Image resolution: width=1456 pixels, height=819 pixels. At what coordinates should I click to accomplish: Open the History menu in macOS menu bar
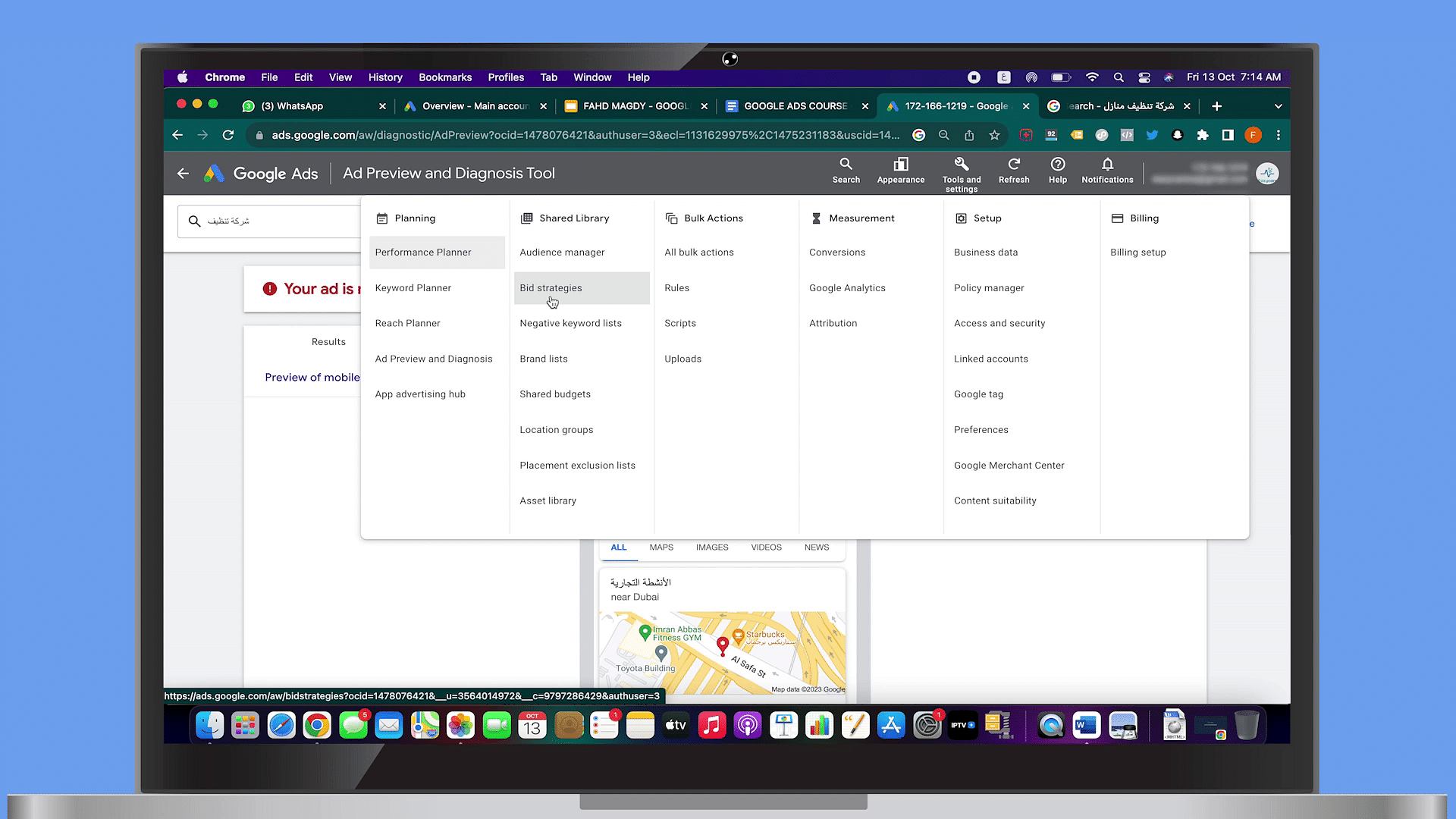pyautogui.click(x=385, y=77)
